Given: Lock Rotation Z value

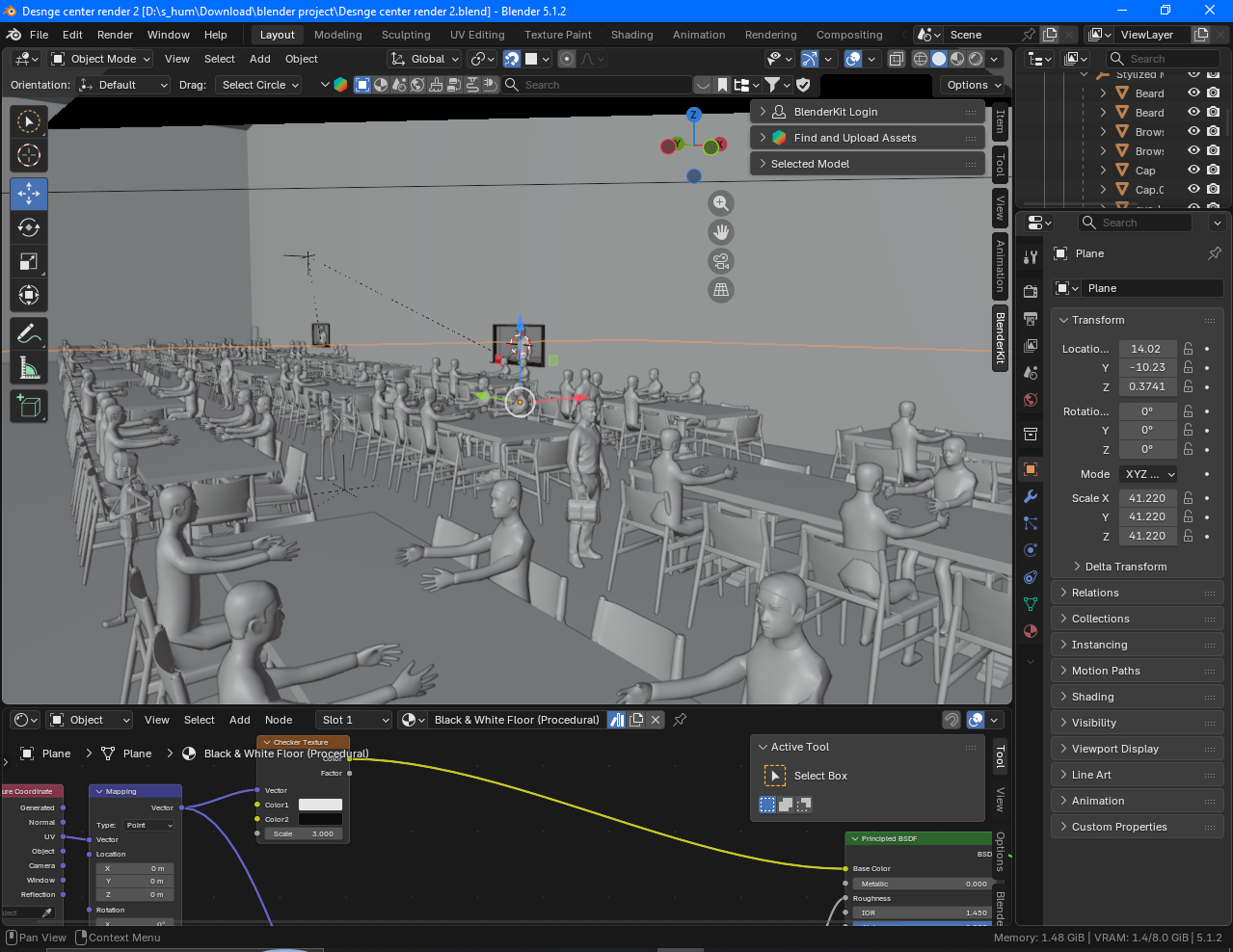Looking at the screenshot, I should tap(1188, 449).
